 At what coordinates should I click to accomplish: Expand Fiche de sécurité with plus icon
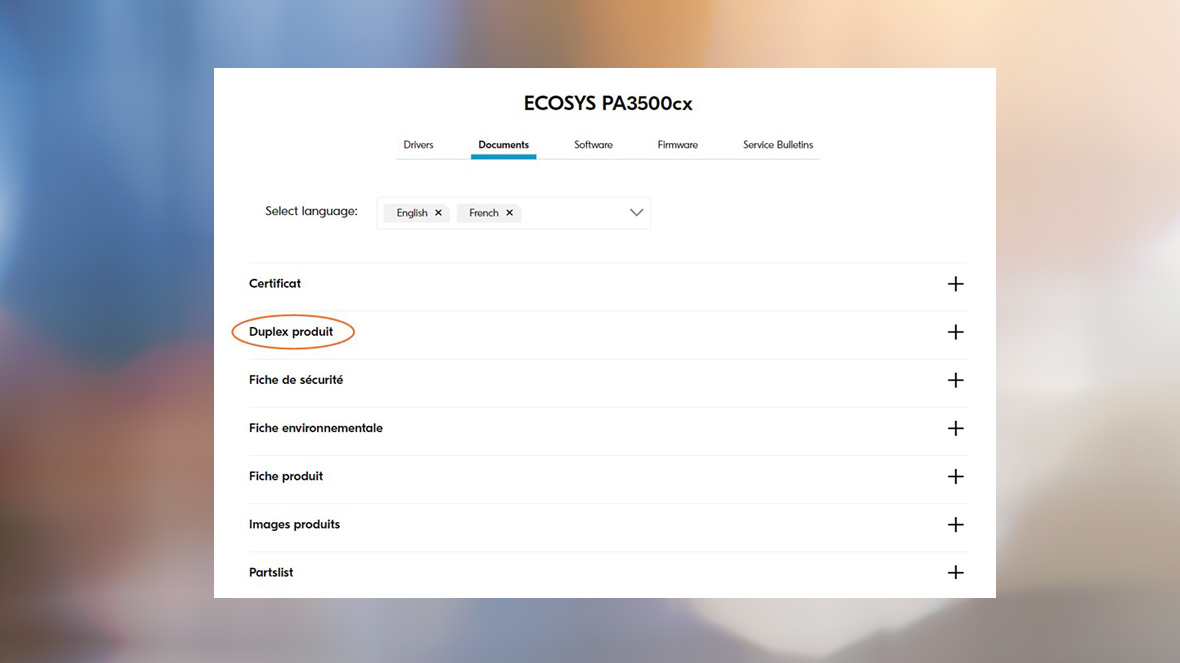coord(955,380)
